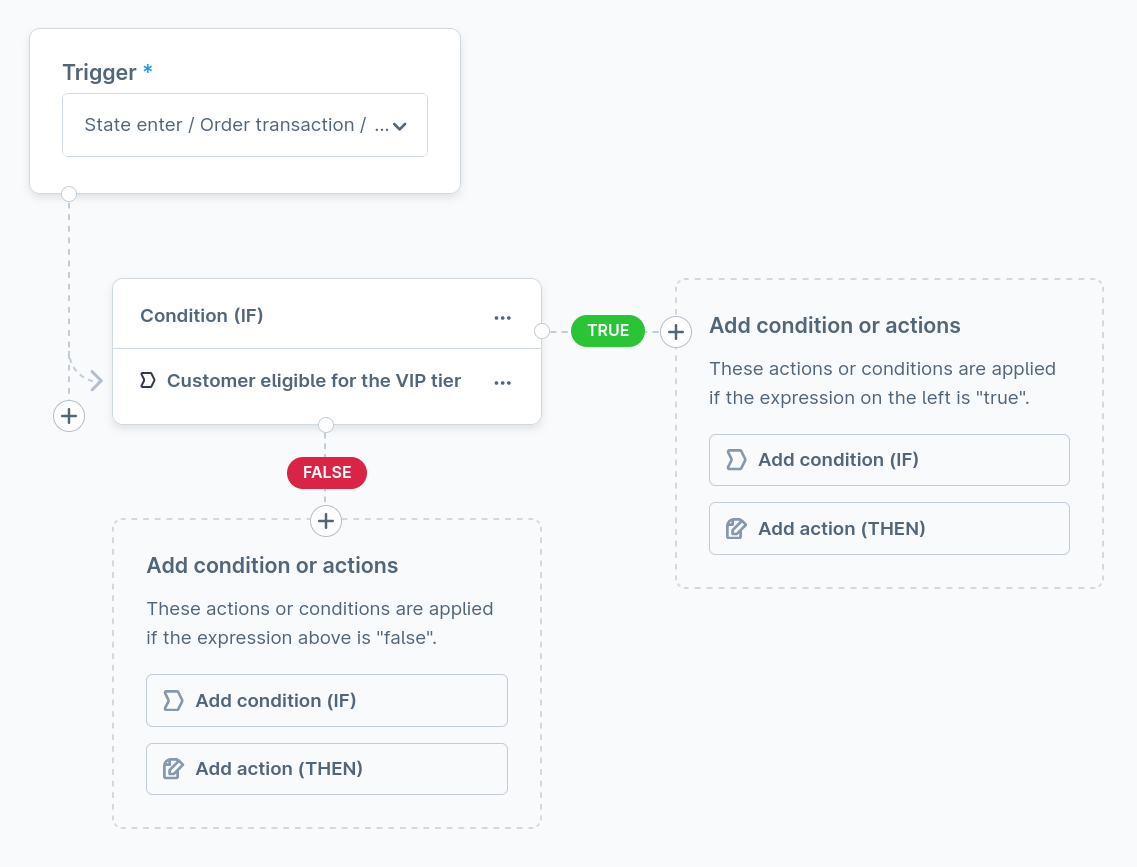Click the condition tag icon beside VIP tier condition
The image size is (1137, 867).
pos(147,380)
